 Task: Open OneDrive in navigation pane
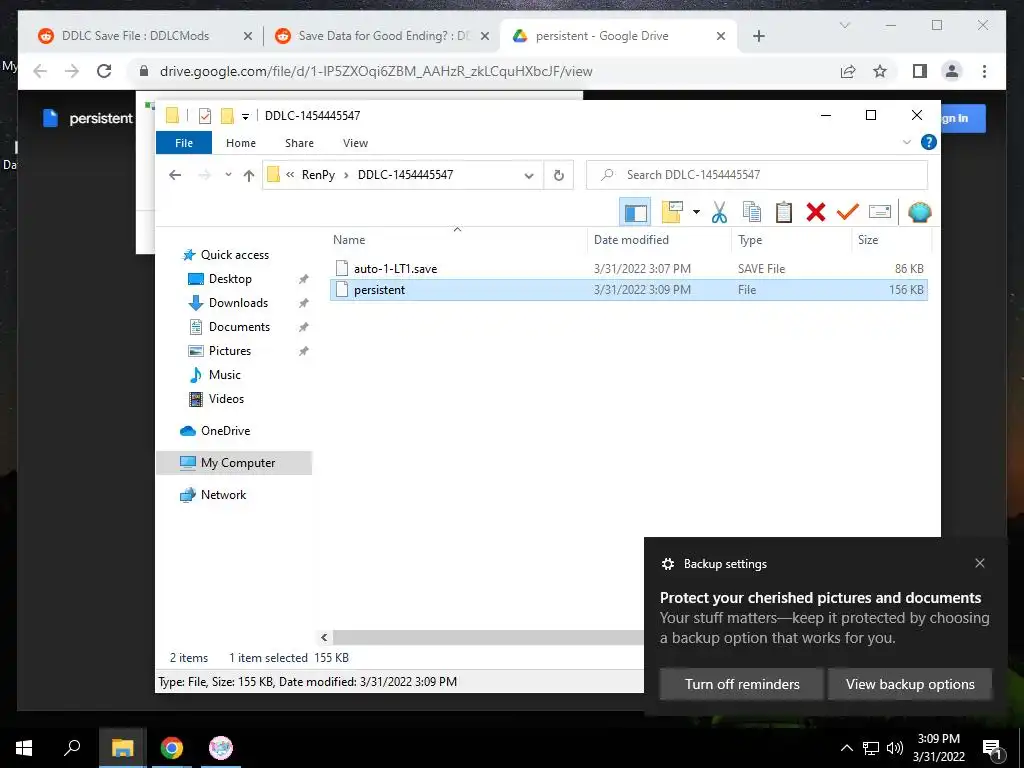[x=225, y=431]
